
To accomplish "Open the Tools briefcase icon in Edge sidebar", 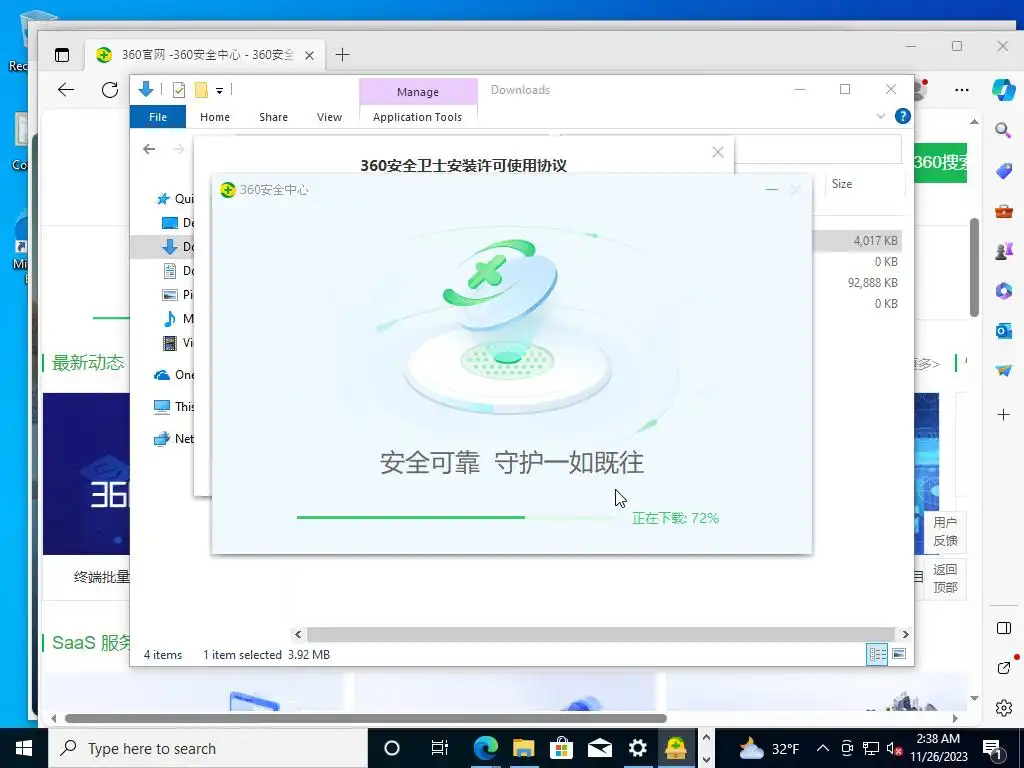I will [x=1003, y=211].
